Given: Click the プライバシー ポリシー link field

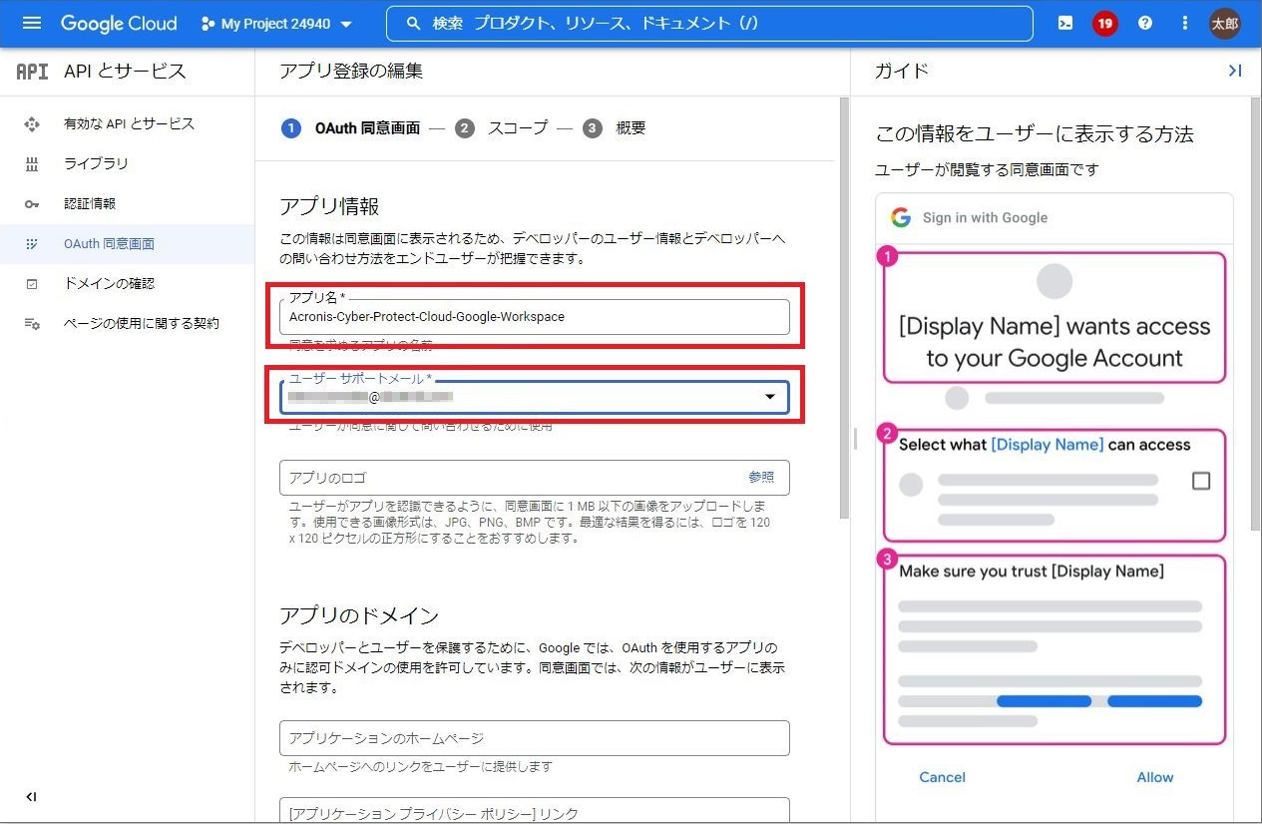Looking at the screenshot, I should [x=534, y=811].
